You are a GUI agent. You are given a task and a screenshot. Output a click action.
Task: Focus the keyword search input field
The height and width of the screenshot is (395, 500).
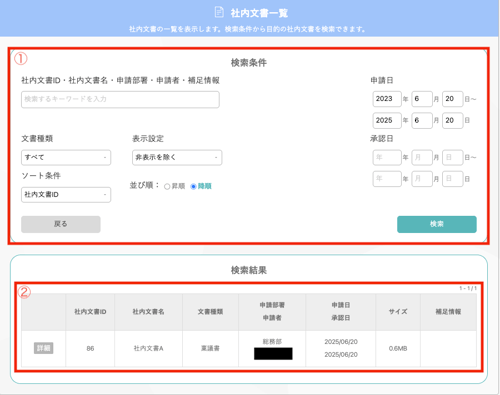(120, 99)
